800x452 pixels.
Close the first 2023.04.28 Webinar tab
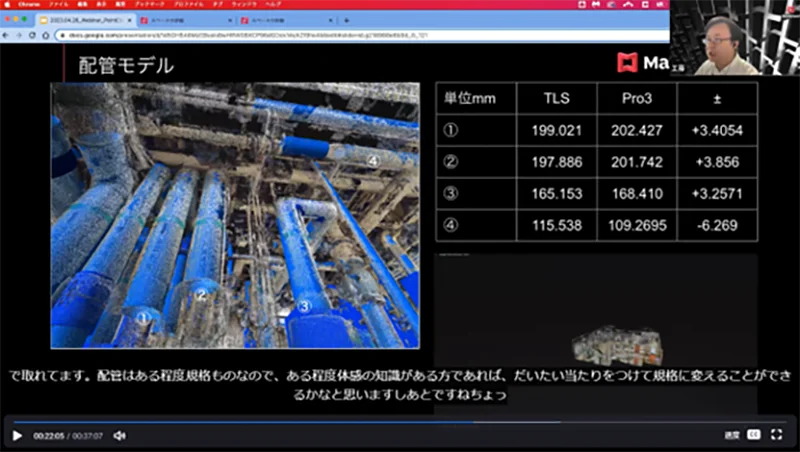[132, 19]
